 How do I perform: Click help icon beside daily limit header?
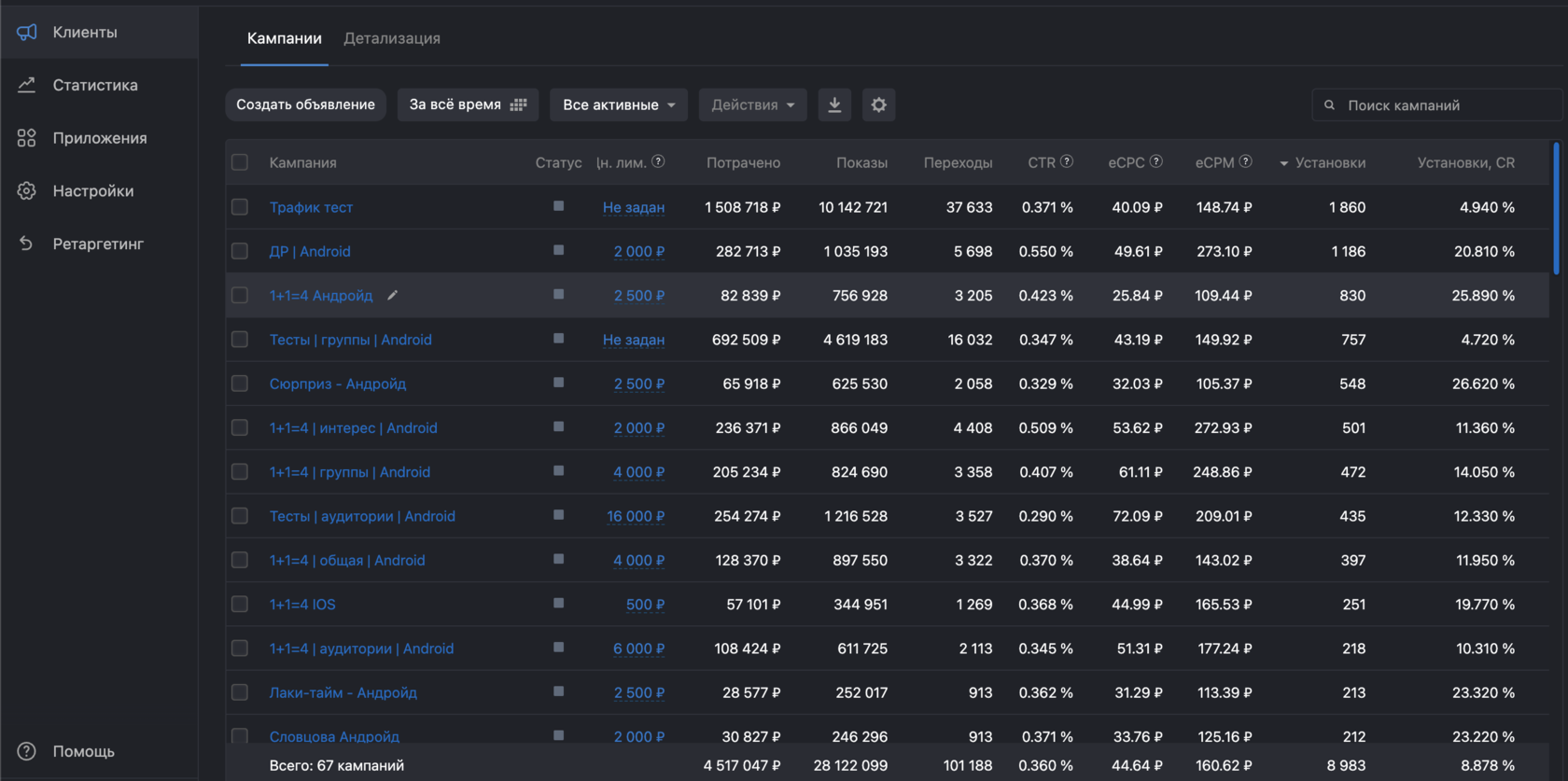(x=658, y=161)
